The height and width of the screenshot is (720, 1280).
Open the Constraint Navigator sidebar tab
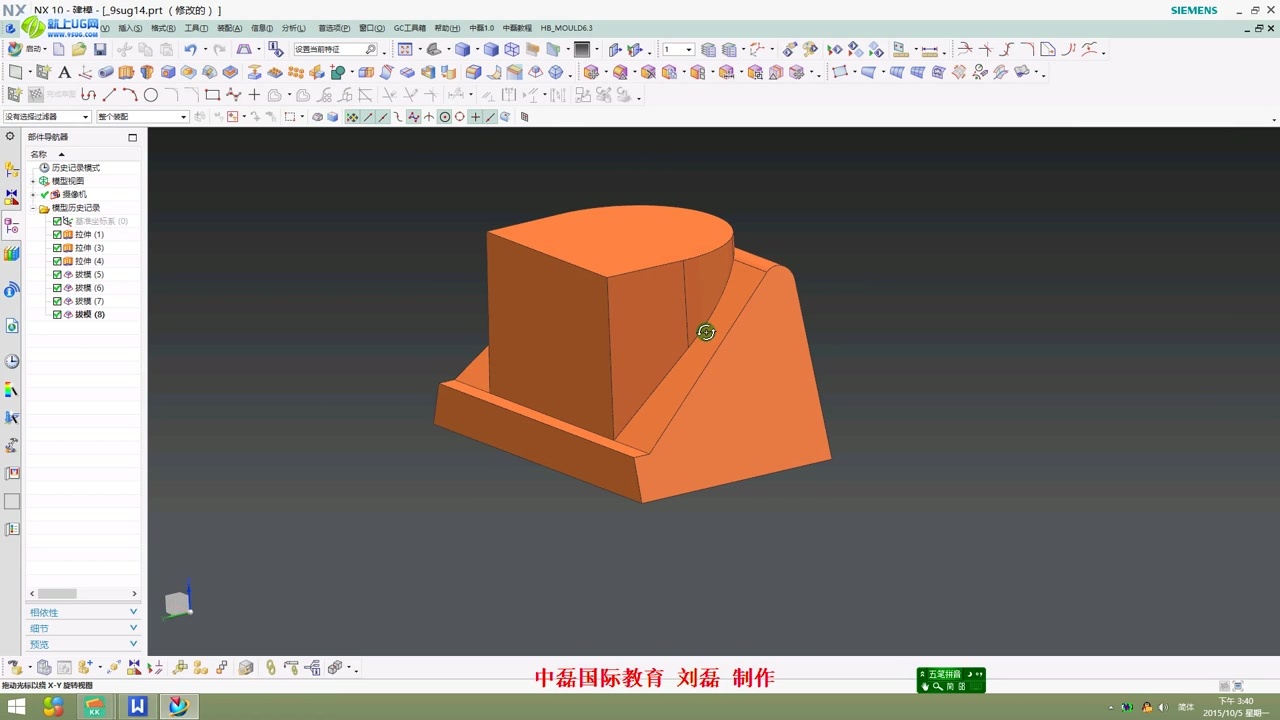pos(12,197)
